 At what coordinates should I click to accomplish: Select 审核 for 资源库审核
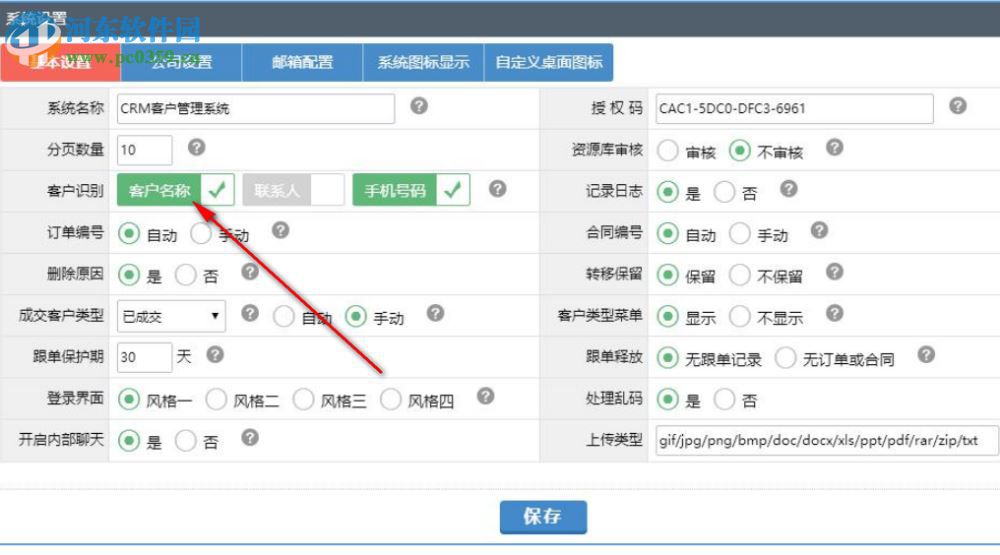click(x=668, y=151)
